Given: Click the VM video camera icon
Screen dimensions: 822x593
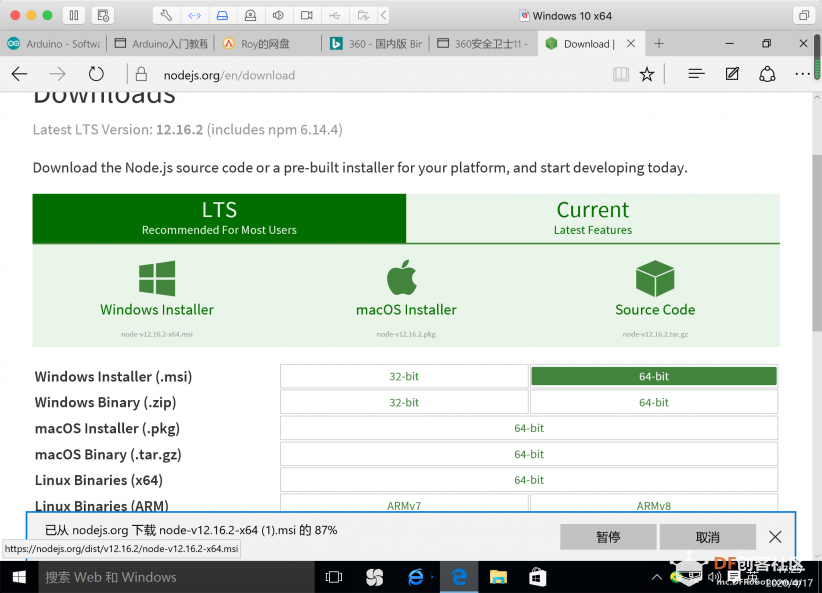Looking at the screenshot, I should pos(307,15).
